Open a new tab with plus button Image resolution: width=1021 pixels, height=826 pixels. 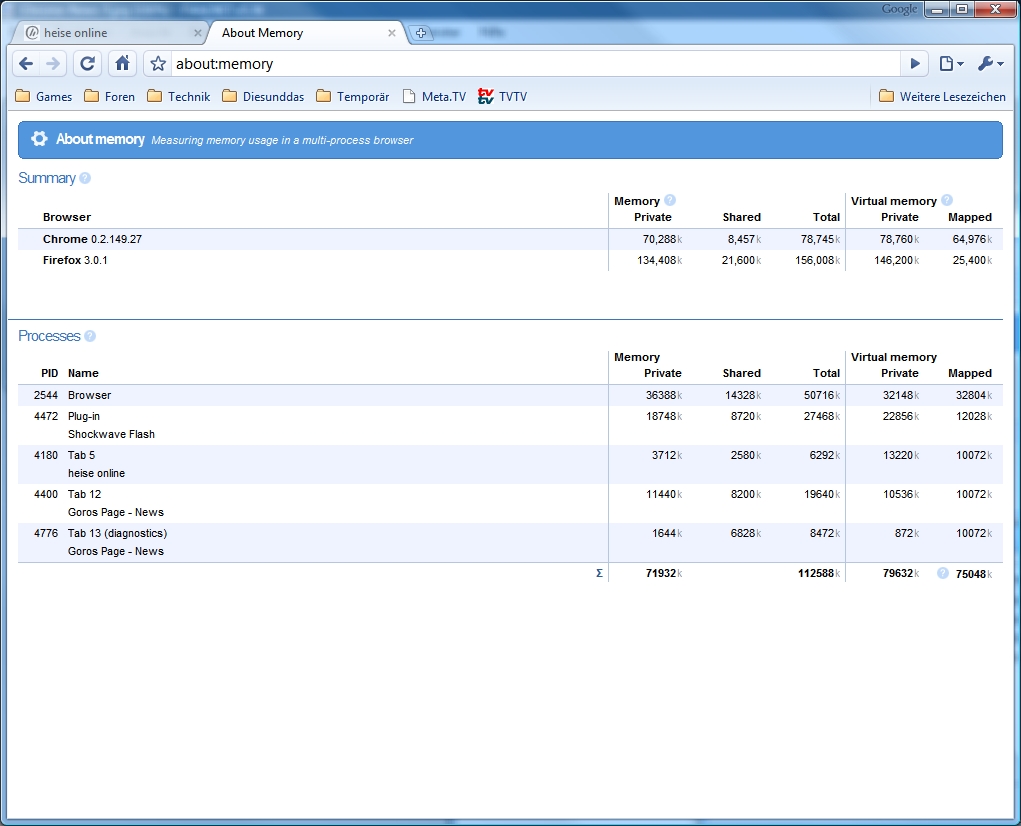[421, 33]
